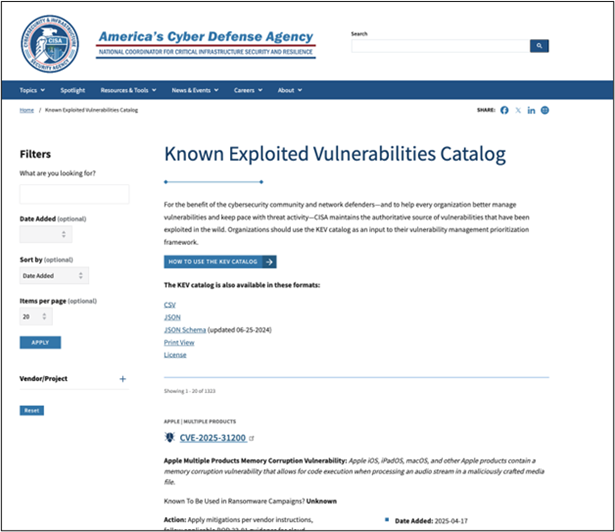Open the CVE-2025-31200 link
The width and height of the screenshot is (615, 532).
(213, 438)
